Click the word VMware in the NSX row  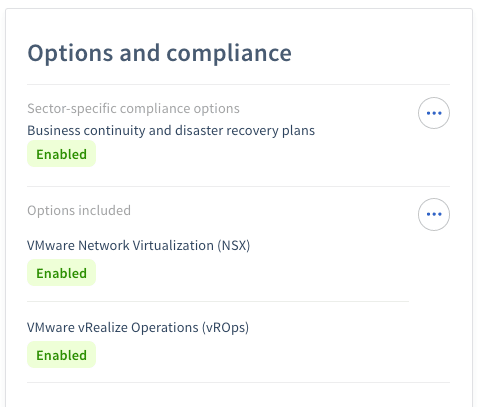tap(51, 246)
